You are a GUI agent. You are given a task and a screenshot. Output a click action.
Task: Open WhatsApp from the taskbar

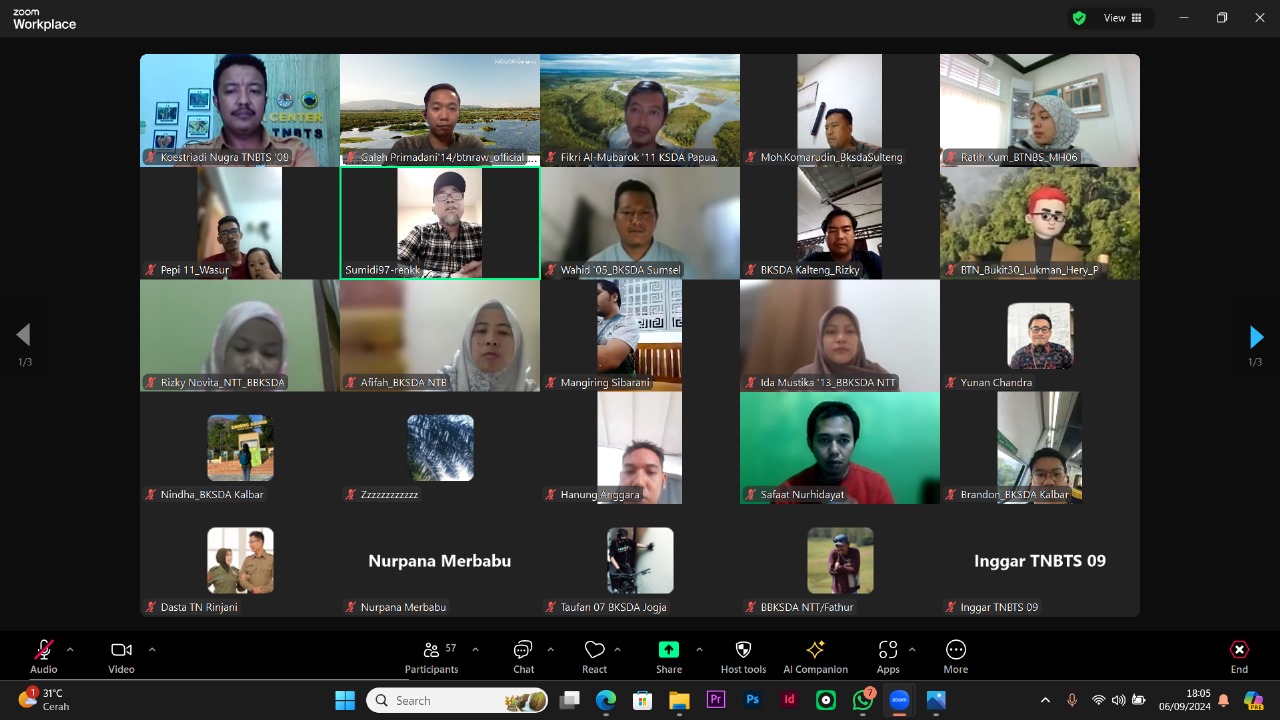(x=862, y=700)
